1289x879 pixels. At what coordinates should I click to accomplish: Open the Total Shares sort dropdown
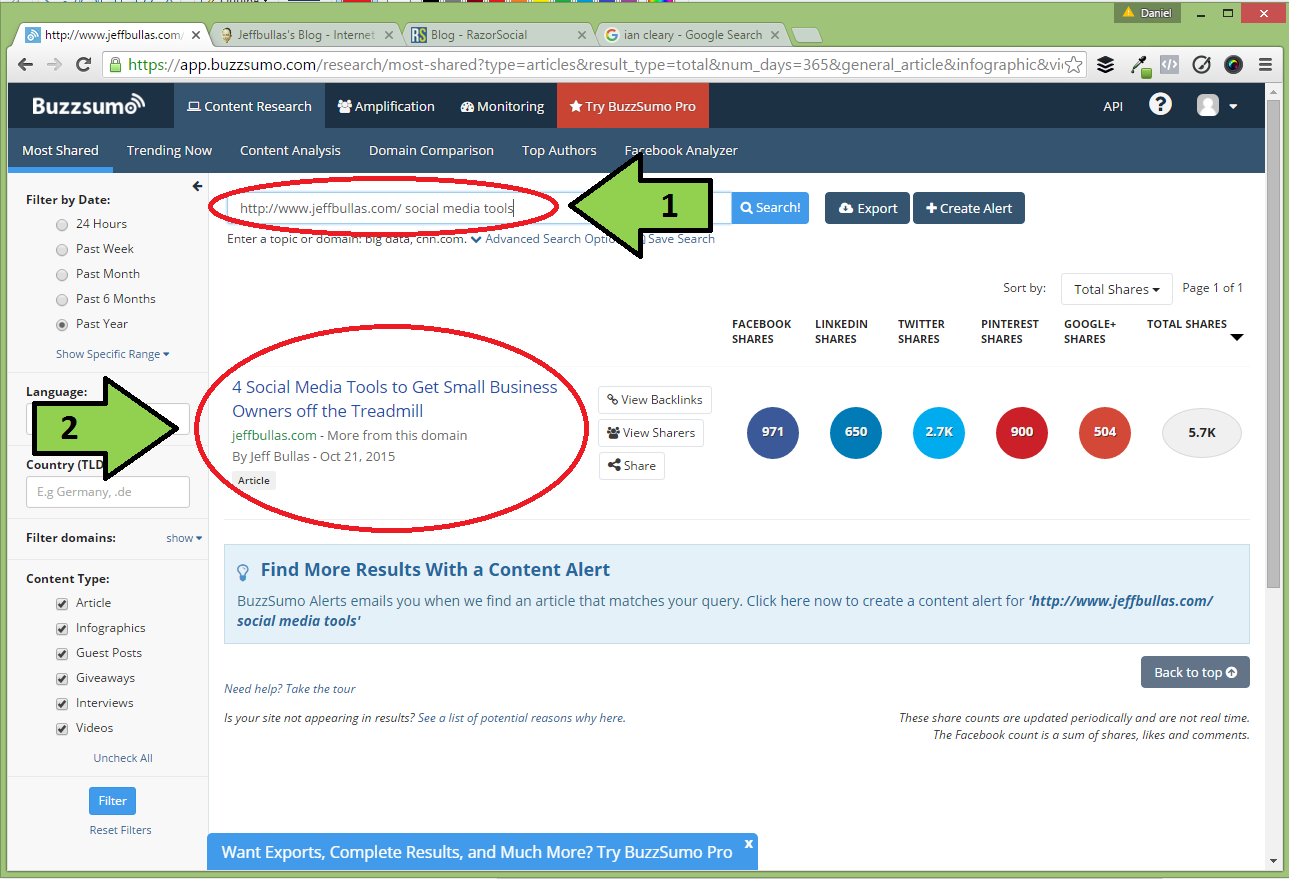[x=1116, y=289]
